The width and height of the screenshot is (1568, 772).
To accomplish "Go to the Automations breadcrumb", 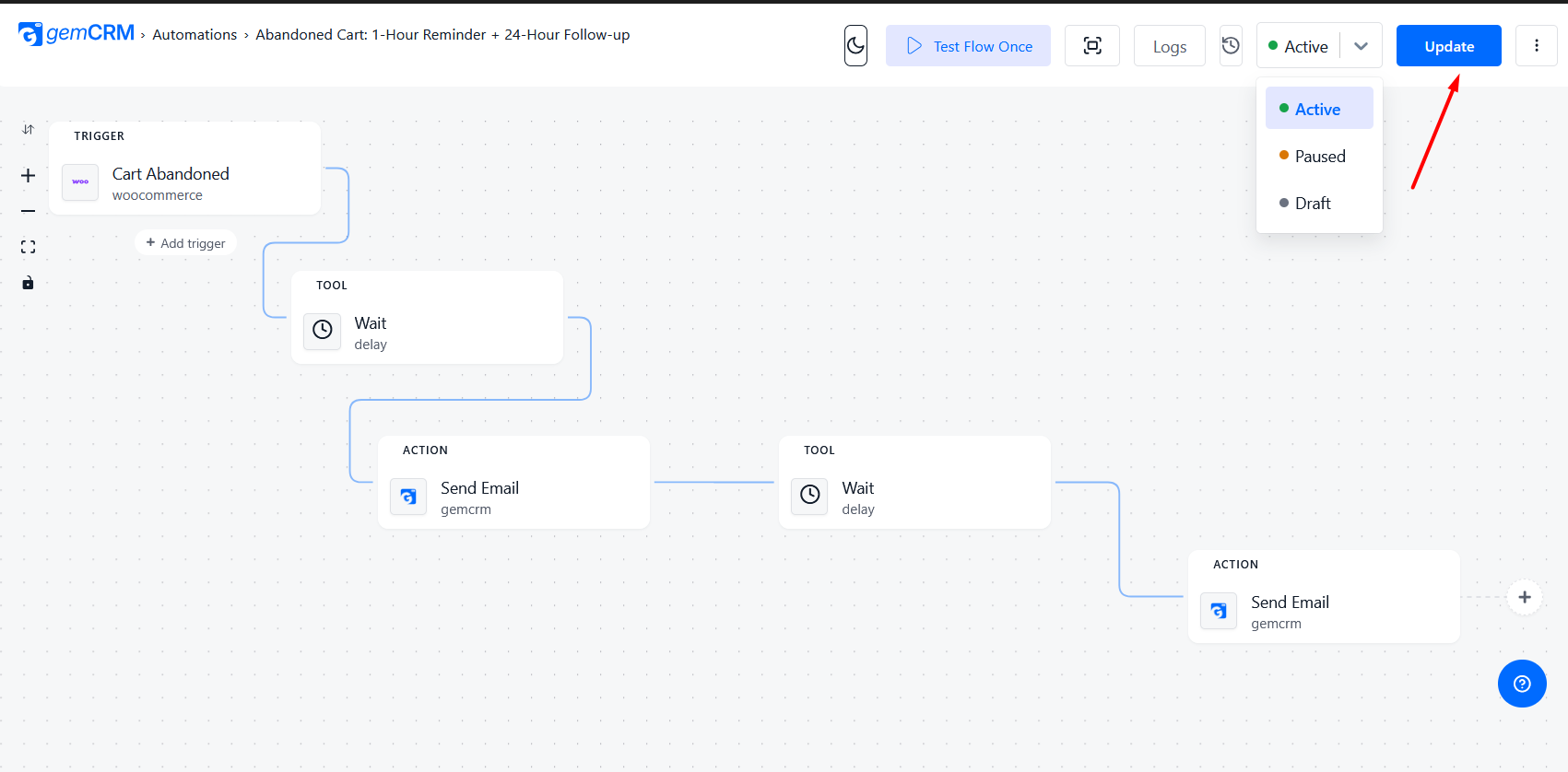I will (195, 35).
